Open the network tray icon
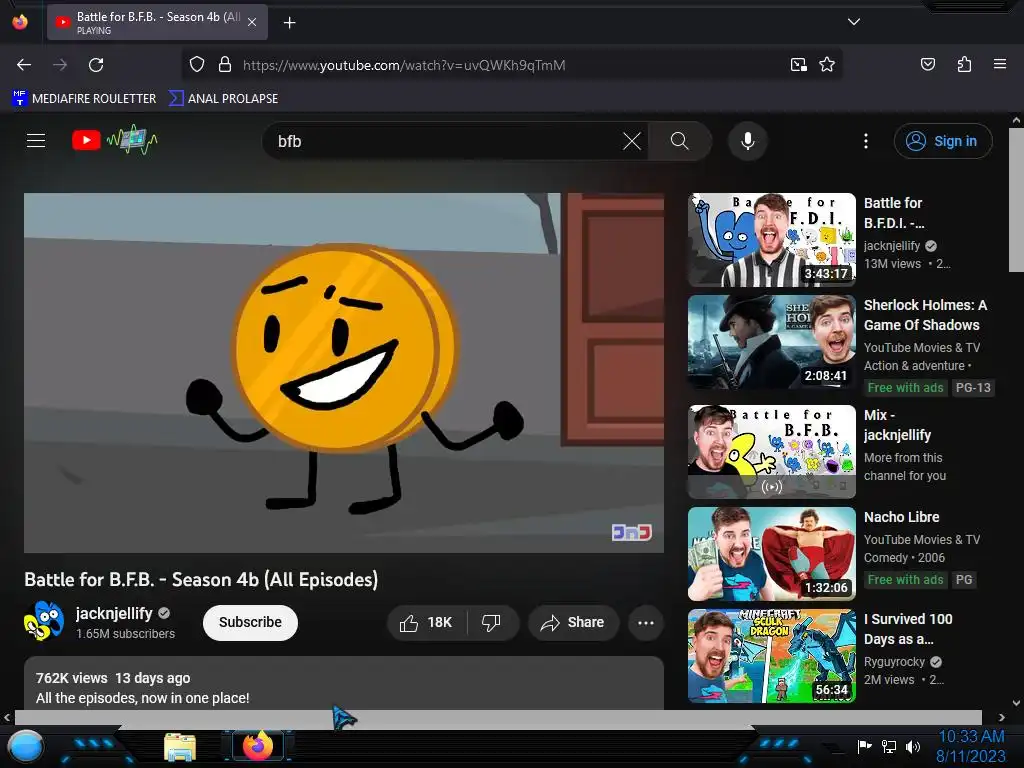The height and width of the screenshot is (768, 1024). pos(889,746)
